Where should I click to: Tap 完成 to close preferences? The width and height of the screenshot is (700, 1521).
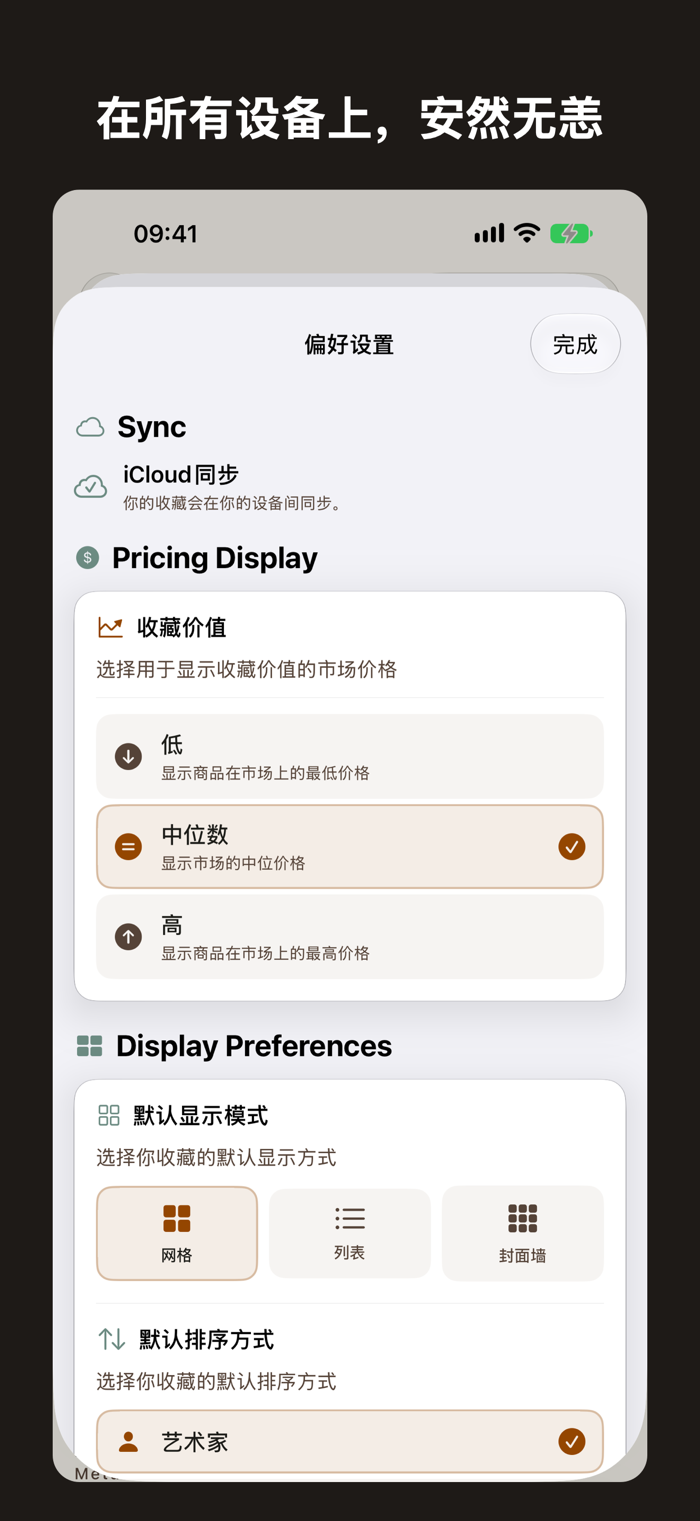(575, 345)
